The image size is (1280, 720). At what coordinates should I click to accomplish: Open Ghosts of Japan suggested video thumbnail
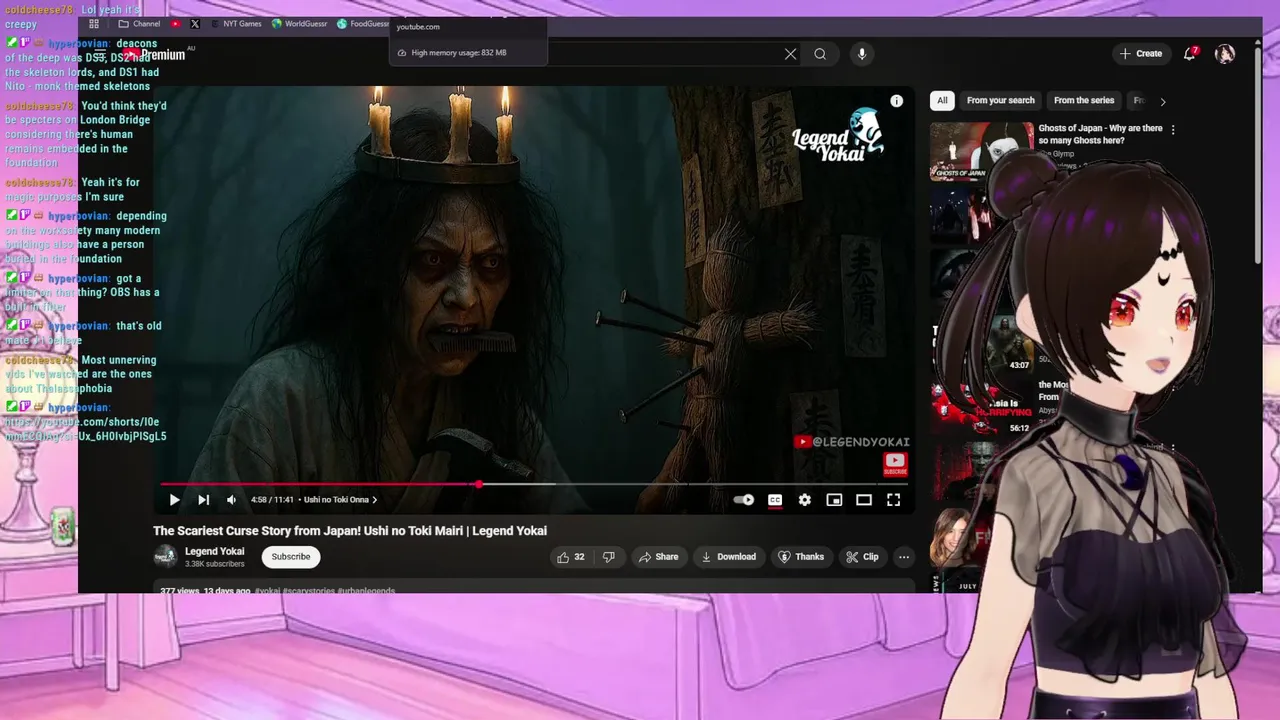coord(982,151)
